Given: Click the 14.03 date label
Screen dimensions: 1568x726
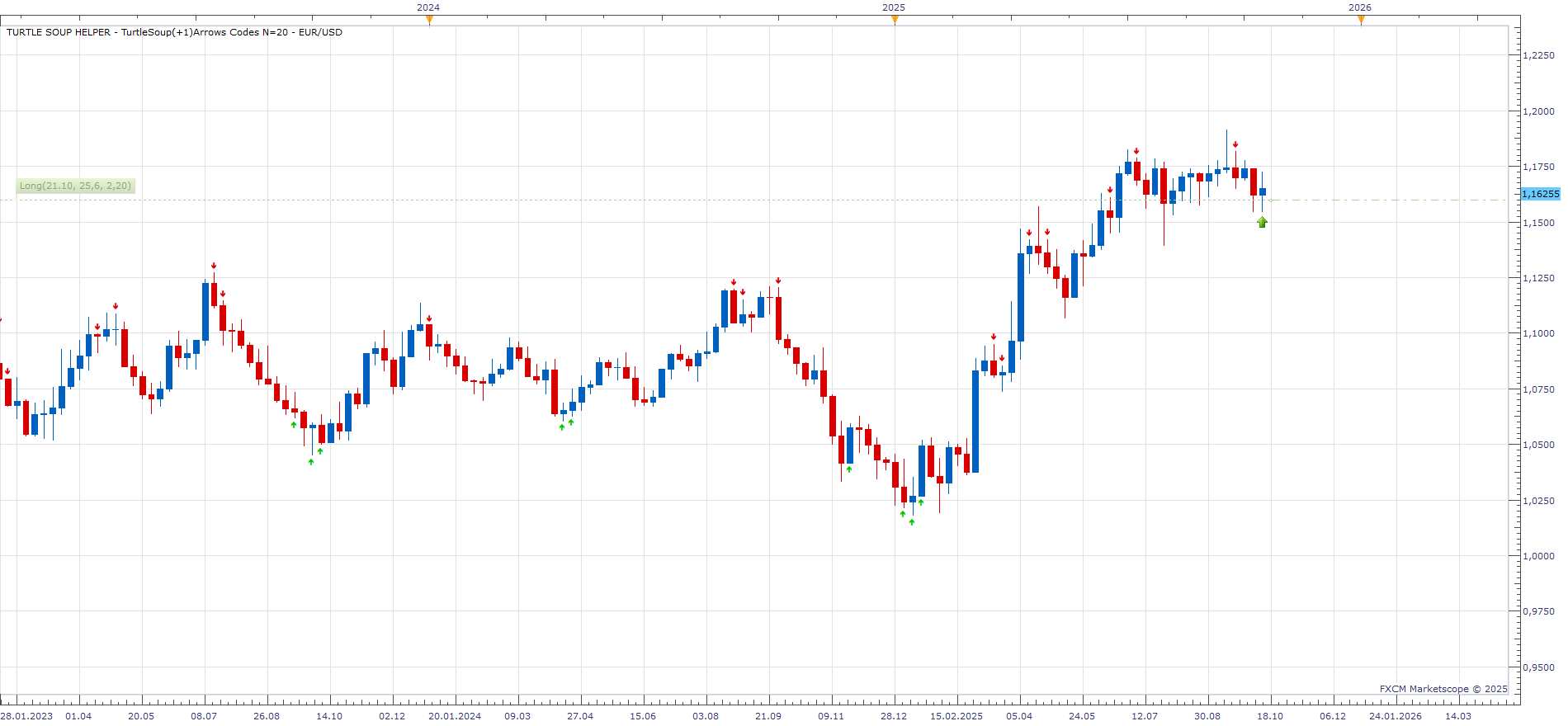Looking at the screenshot, I should pos(1458,716).
